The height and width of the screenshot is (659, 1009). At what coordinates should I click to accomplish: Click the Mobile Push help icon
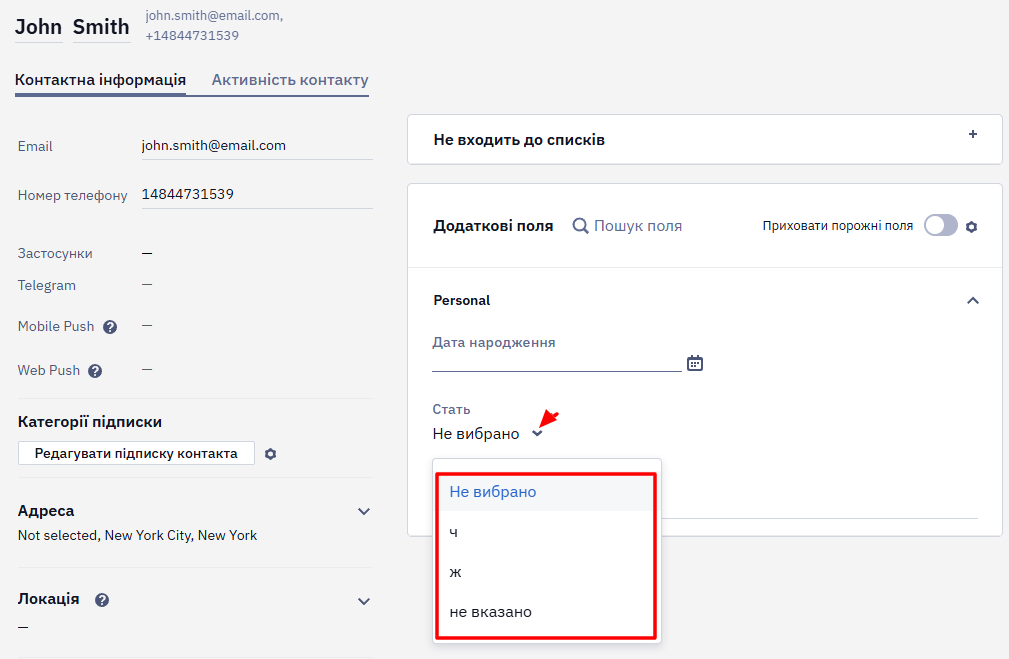[x=110, y=327]
